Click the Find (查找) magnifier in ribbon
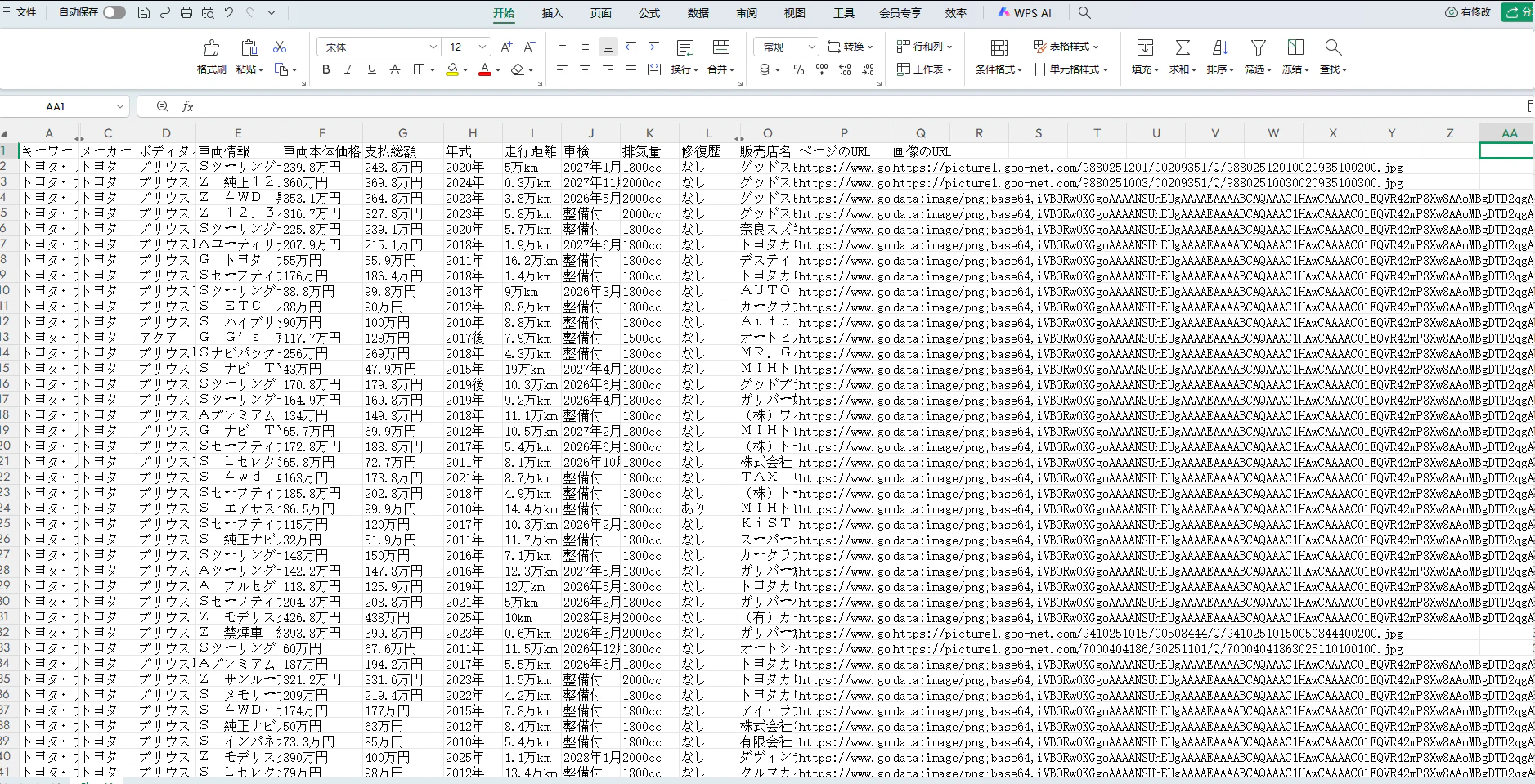 pos(1333,47)
